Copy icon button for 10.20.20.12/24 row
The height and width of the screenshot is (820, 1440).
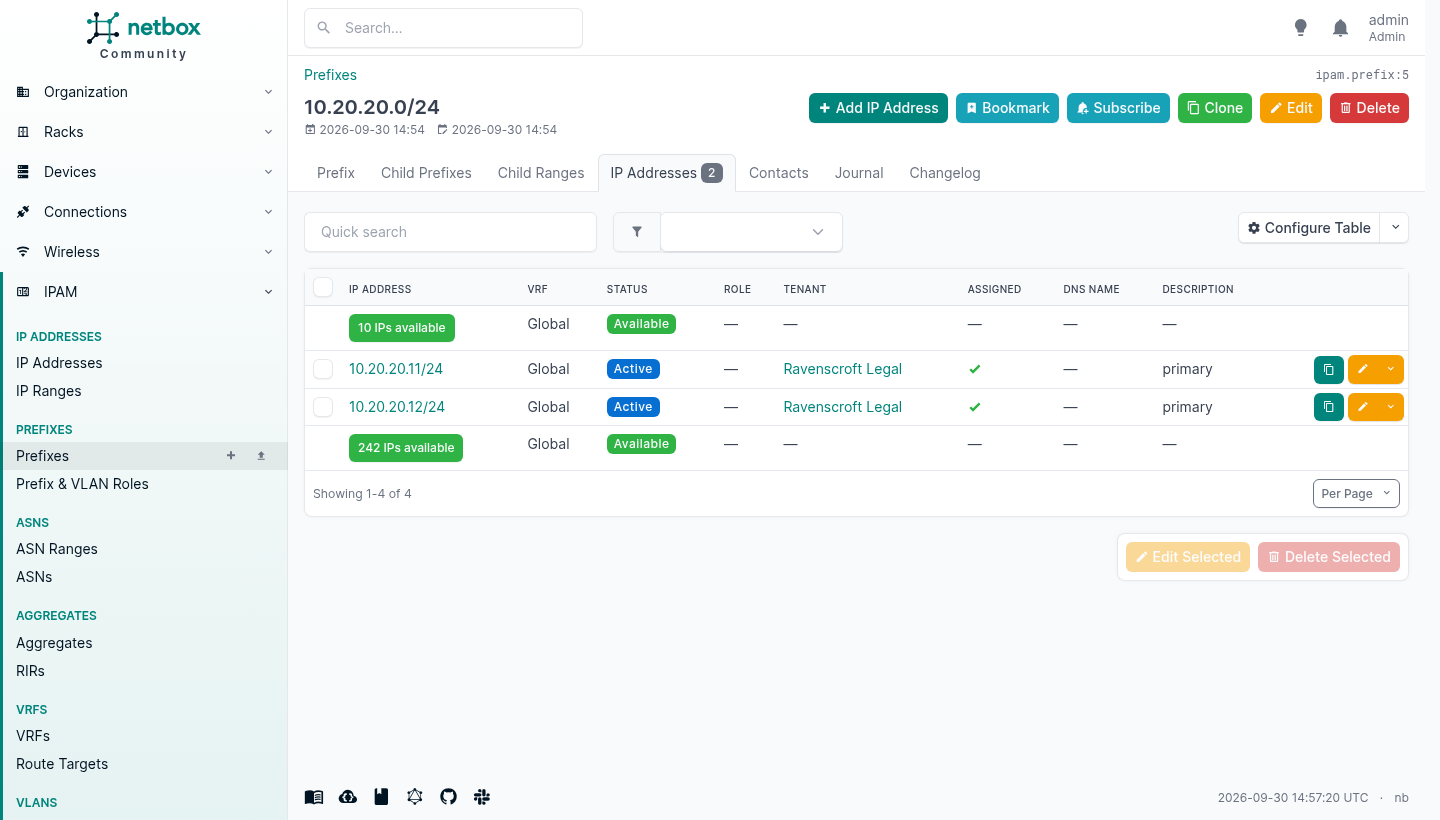[x=1329, y=408]
